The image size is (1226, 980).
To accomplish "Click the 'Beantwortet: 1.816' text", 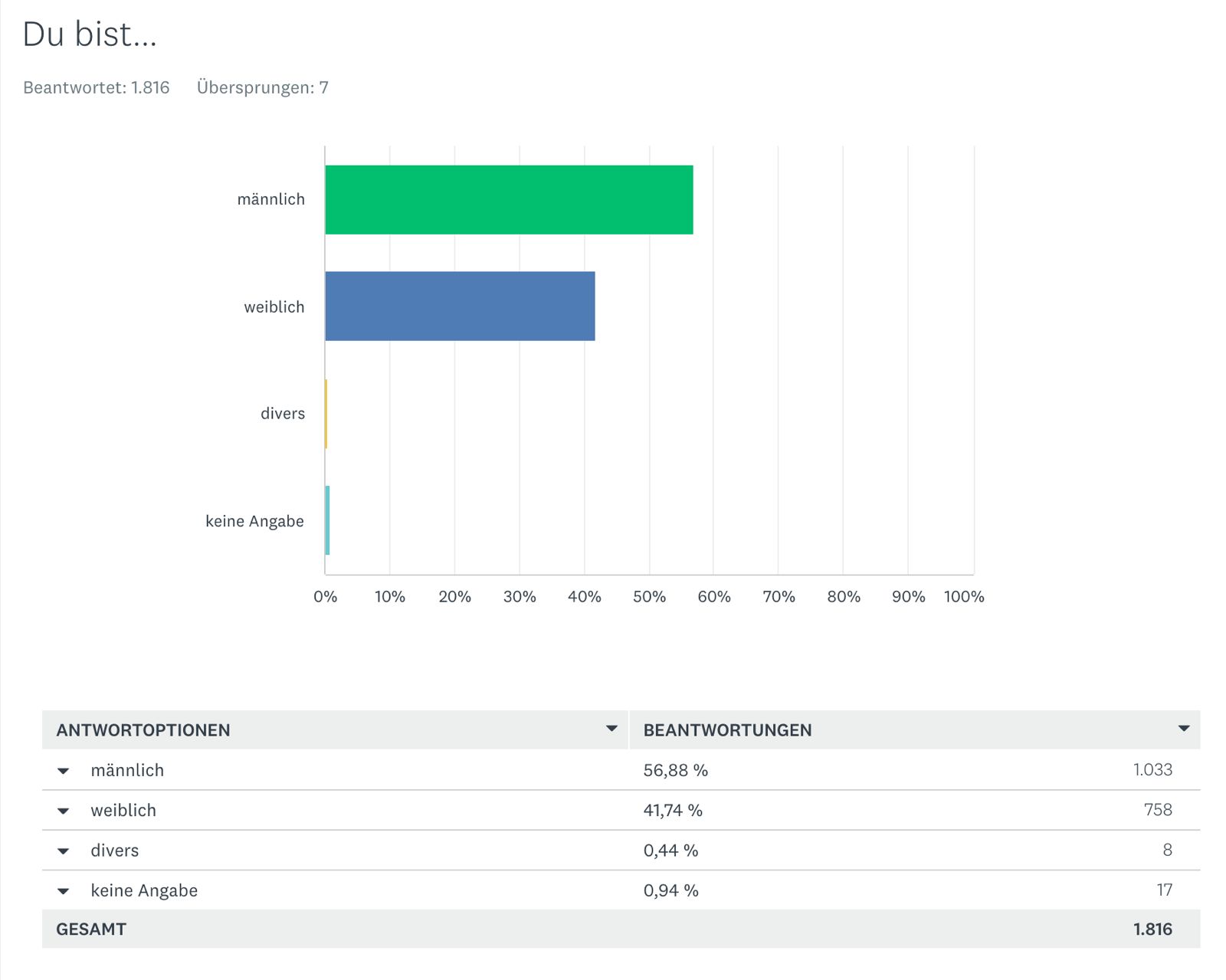I will (x=97, y=87).
